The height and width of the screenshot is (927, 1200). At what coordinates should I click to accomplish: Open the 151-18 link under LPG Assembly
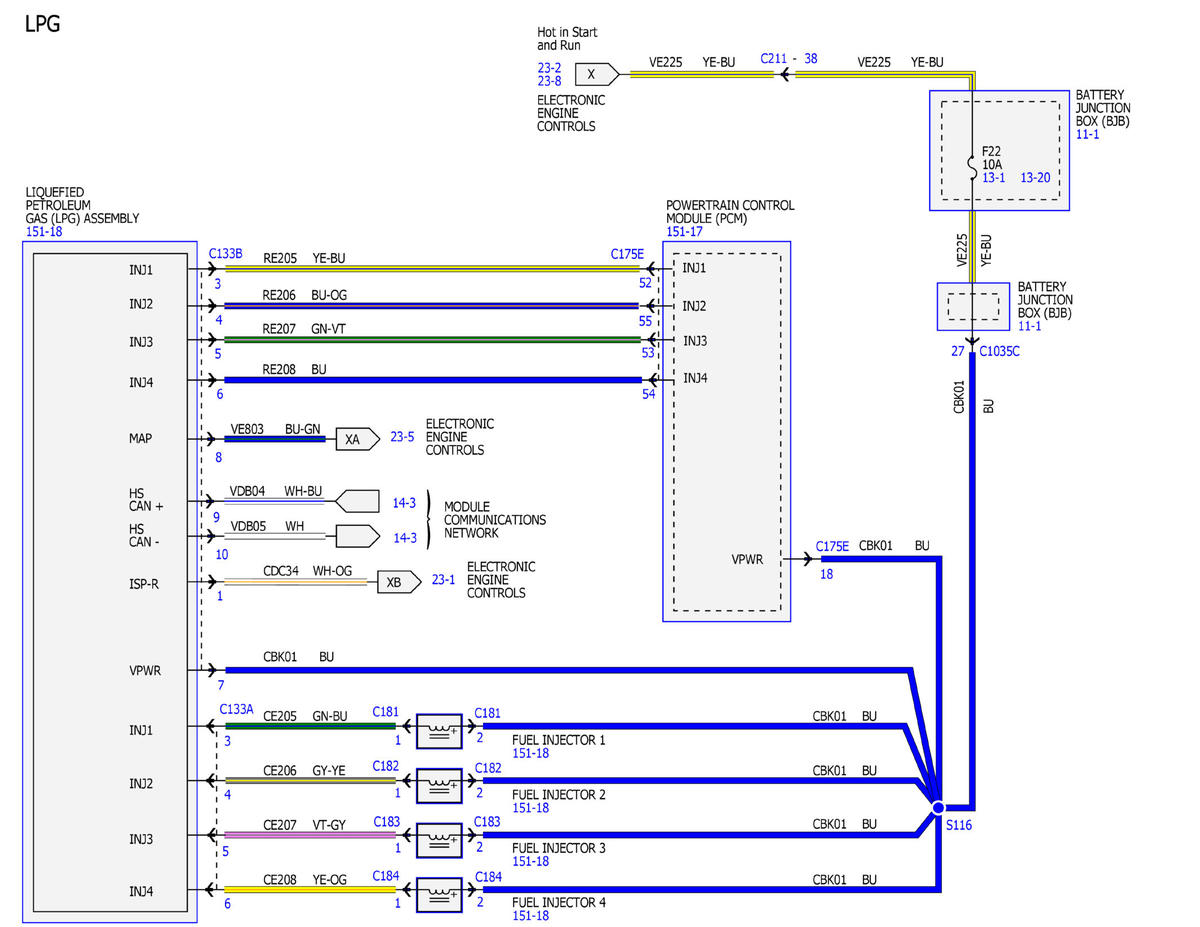pyautogui.click(x=43, y=232)
